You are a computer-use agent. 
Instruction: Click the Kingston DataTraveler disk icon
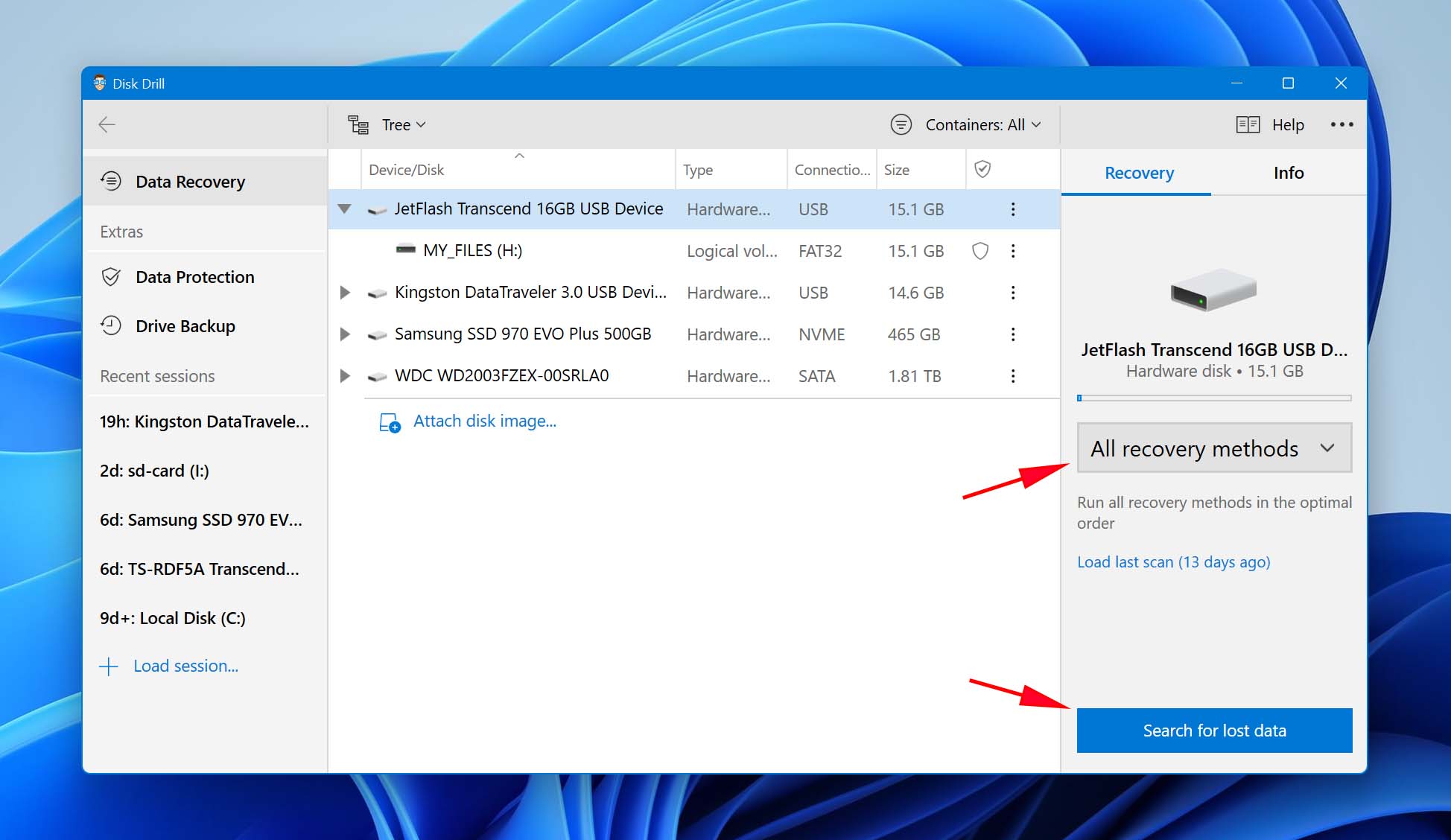tap(377, 294)
